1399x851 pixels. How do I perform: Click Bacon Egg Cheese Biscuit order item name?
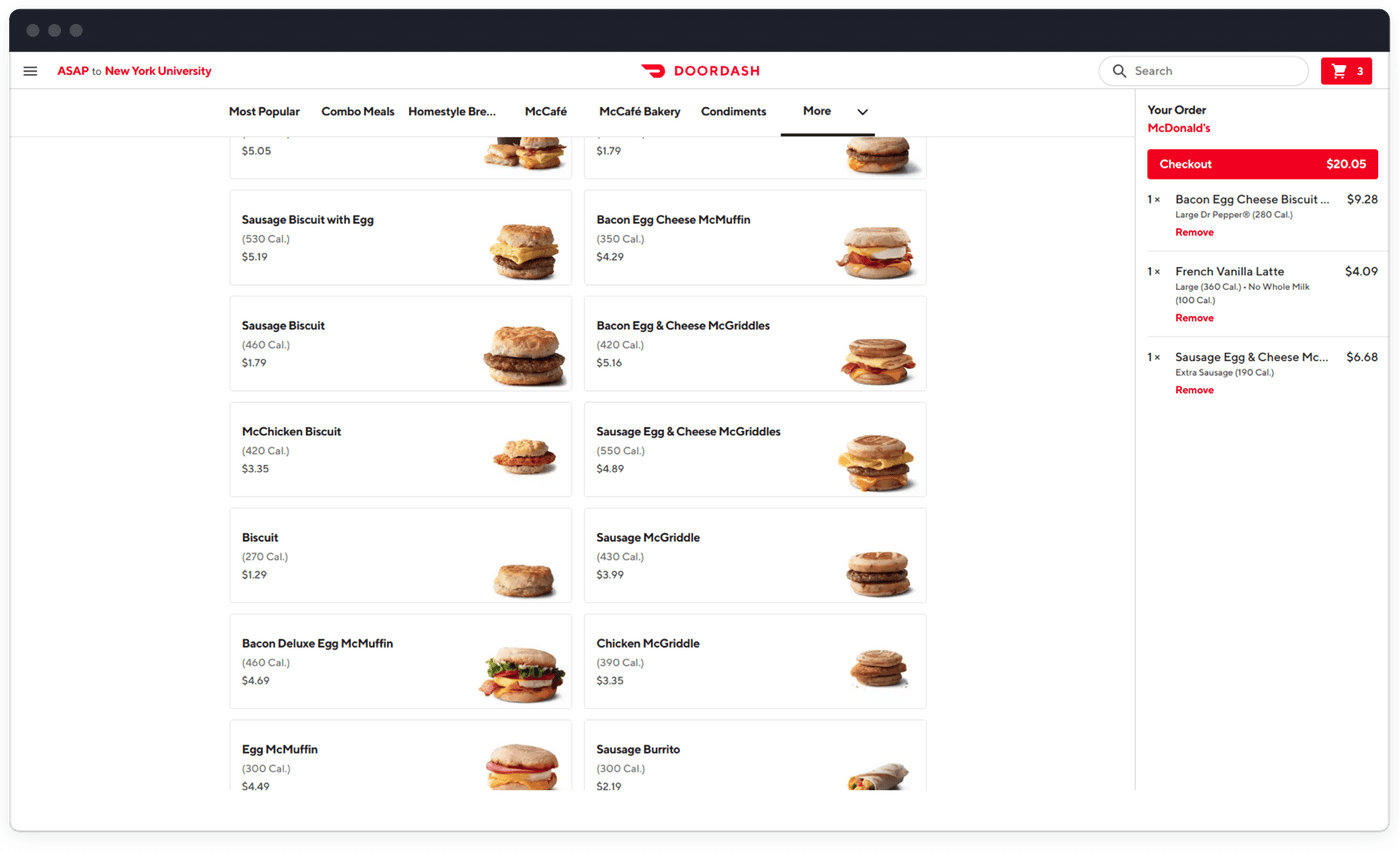1252,199
